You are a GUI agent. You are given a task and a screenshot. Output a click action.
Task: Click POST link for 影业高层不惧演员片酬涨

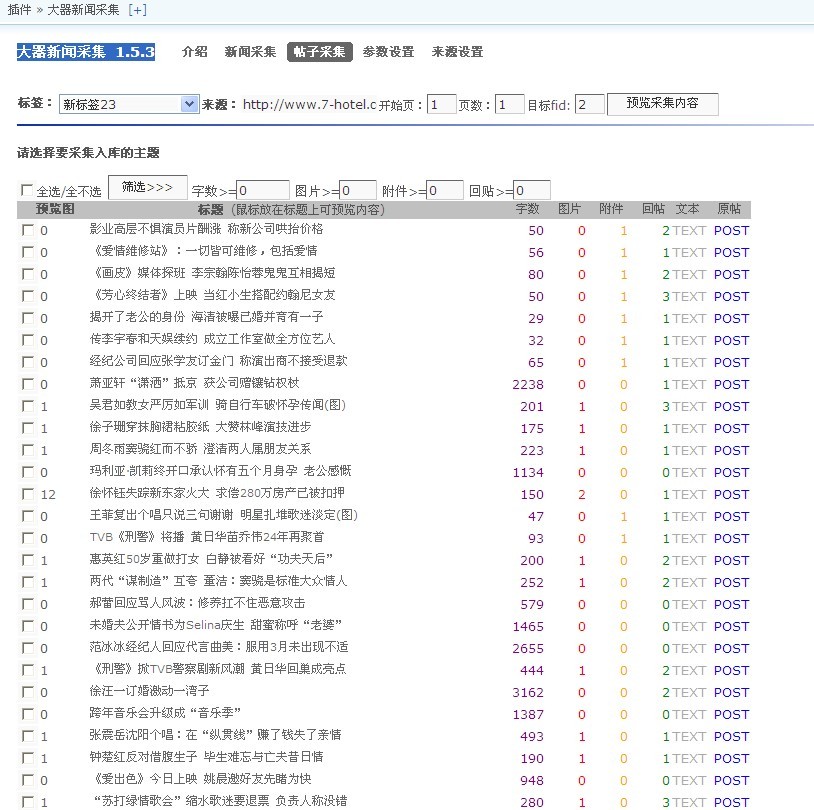tap(731, 231)
